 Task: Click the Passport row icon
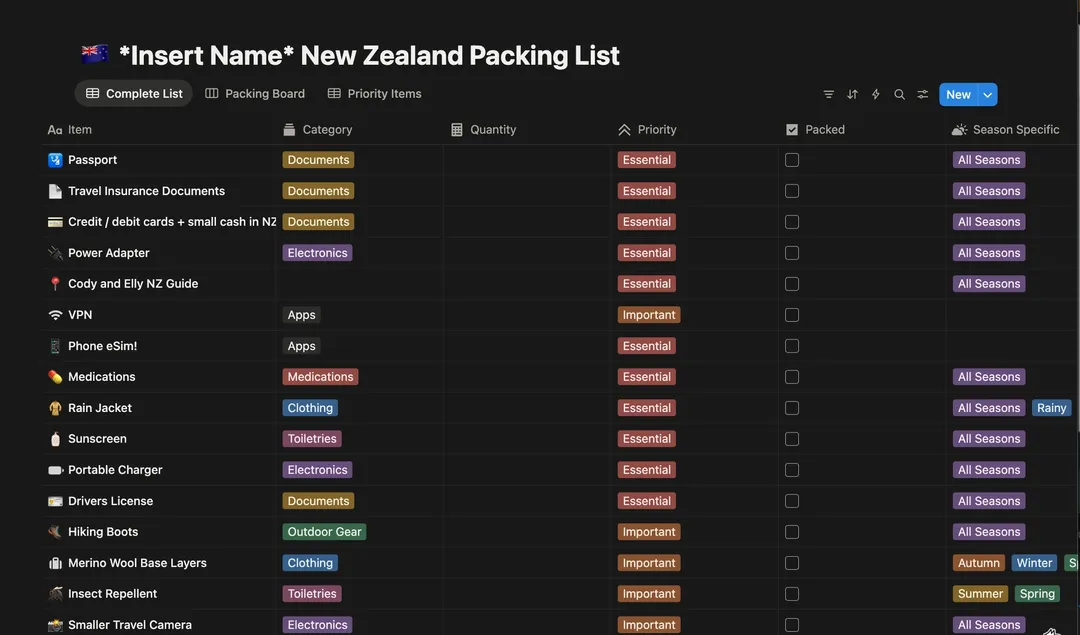(x=55, y=160)
